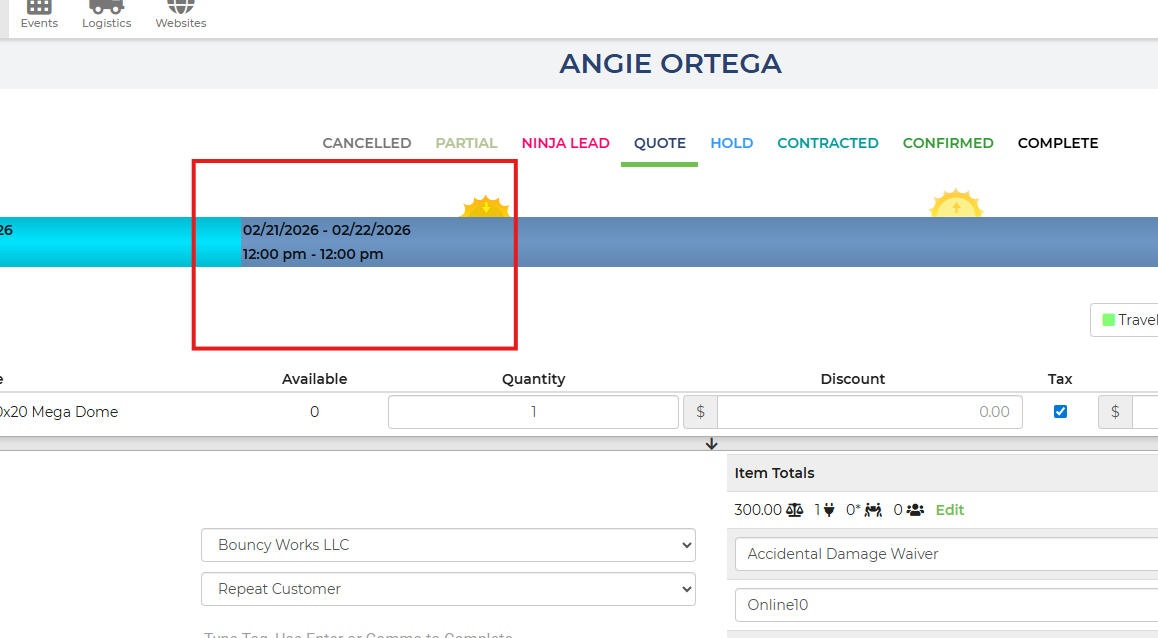Image resolution: width=1158 pixels, height=638 pixels.
Task: Click the weight scale icon in Item Totals
Action: click(x=795, y=510)
